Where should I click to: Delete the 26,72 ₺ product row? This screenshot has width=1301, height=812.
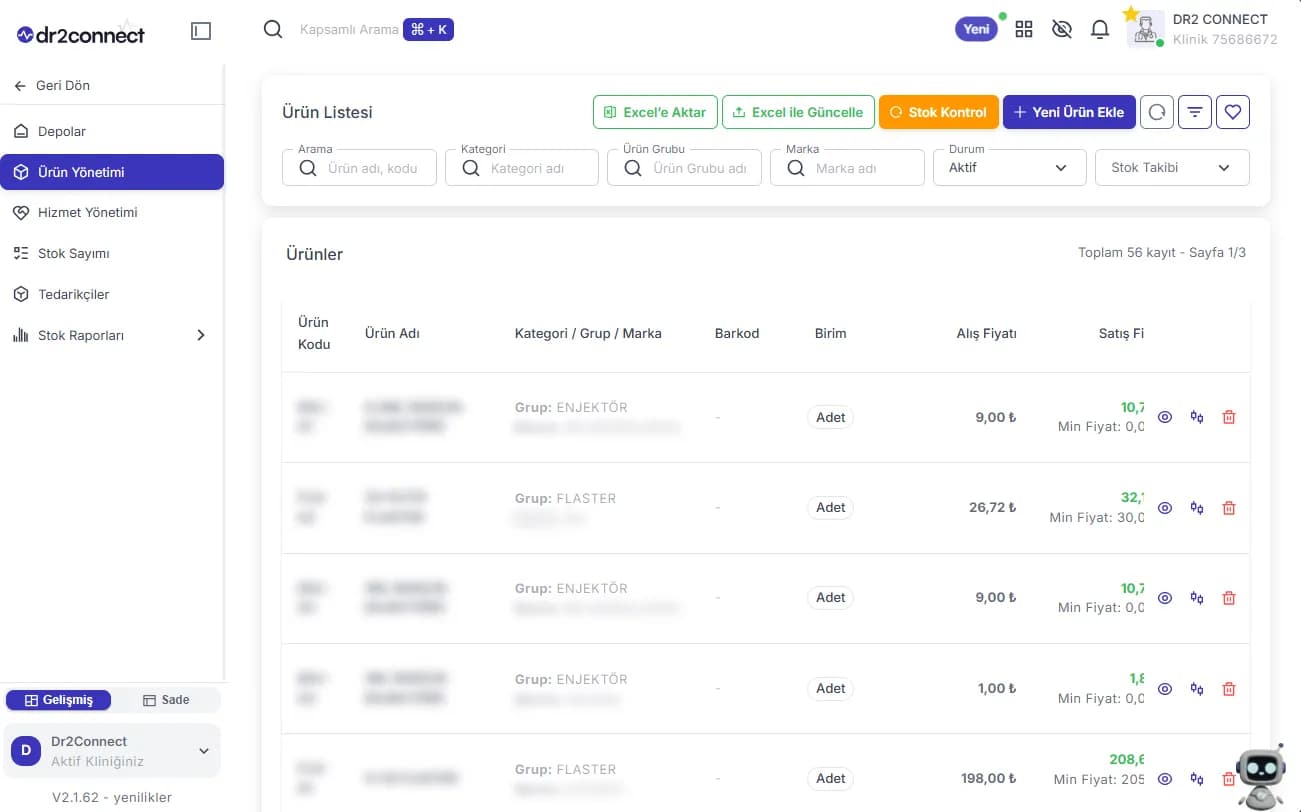click(x=1229, y=508)
